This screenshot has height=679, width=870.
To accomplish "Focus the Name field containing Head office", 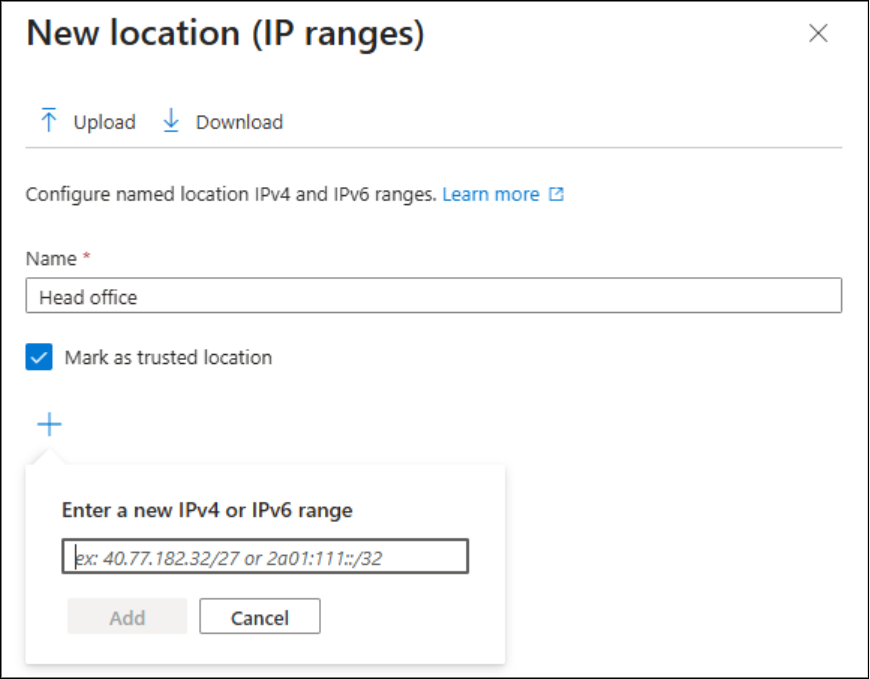I will tap(433, 296).
